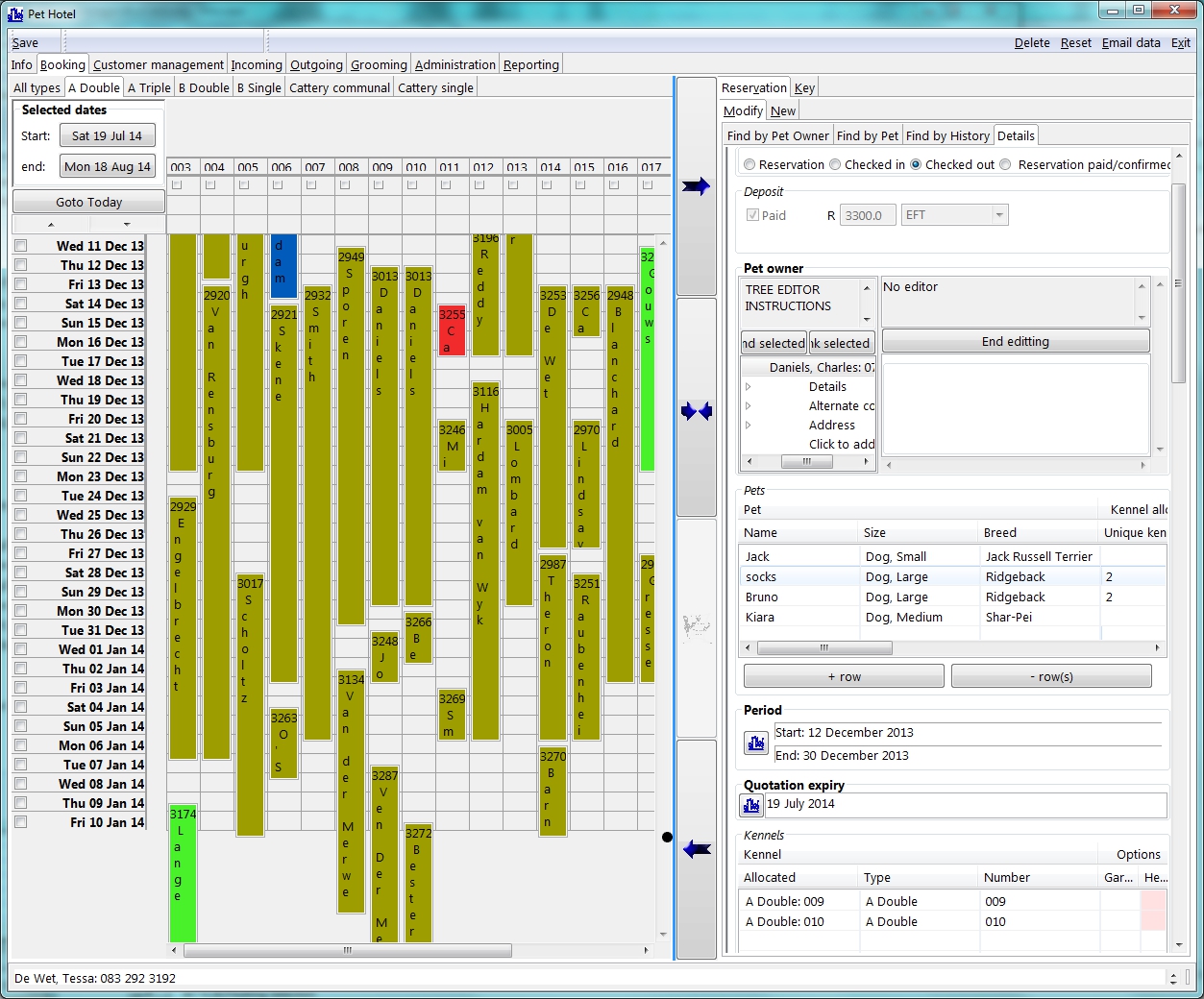1204x999 pixels.
Task: Tick the checkbox under kennel column 009
Action: [x=379, y=184]
